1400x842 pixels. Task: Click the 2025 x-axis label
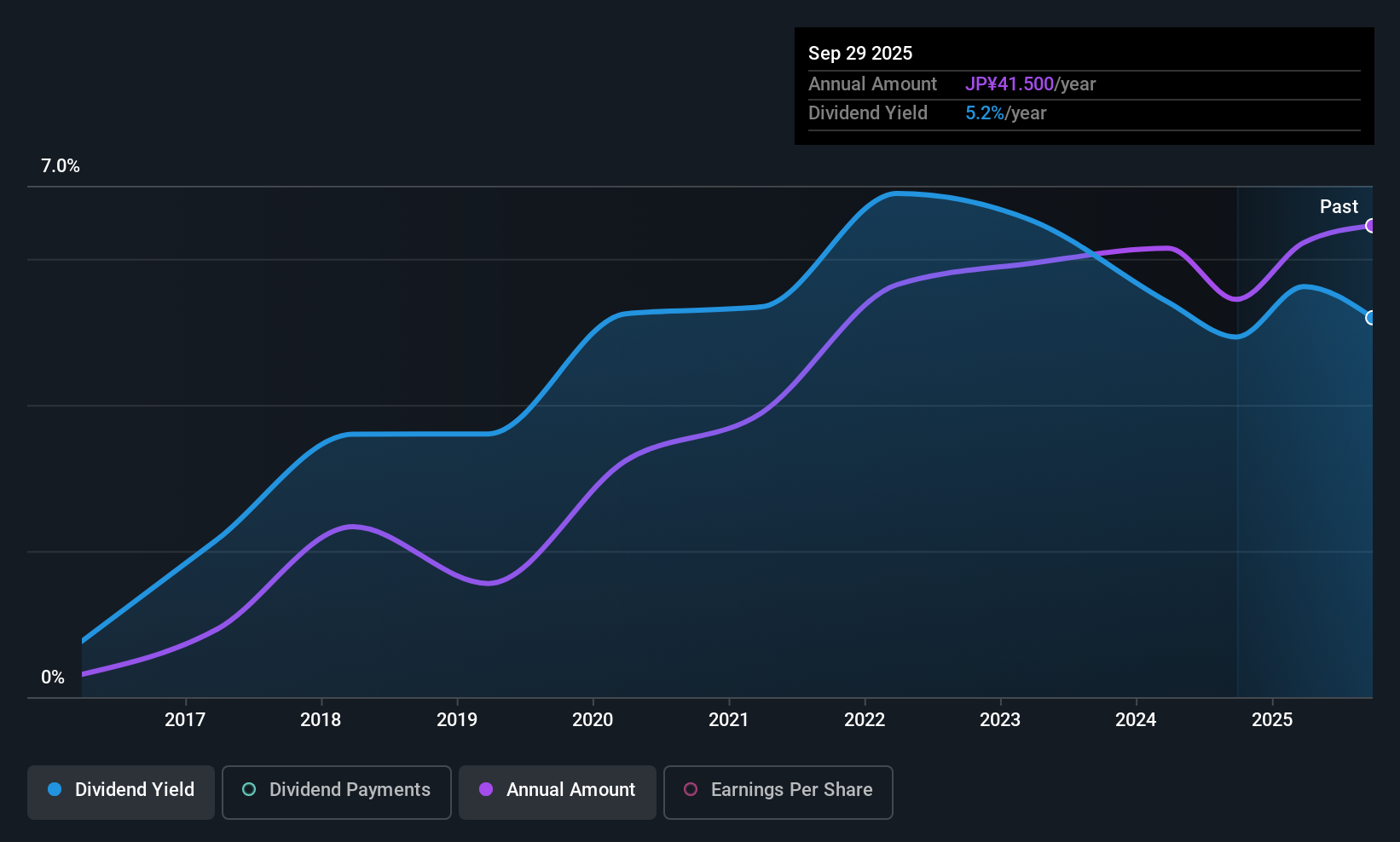point(1272,720)
